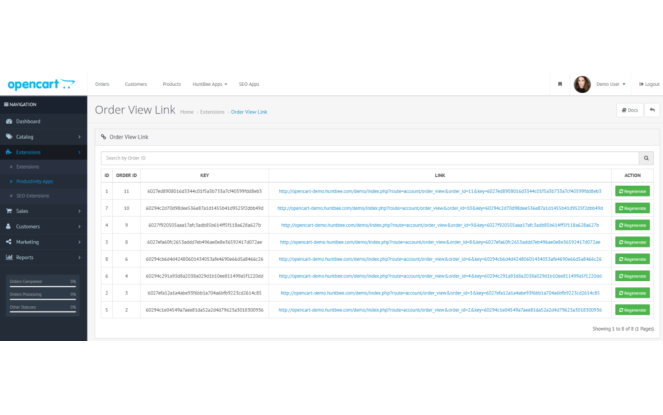Open the Docs button

[630, 110]
